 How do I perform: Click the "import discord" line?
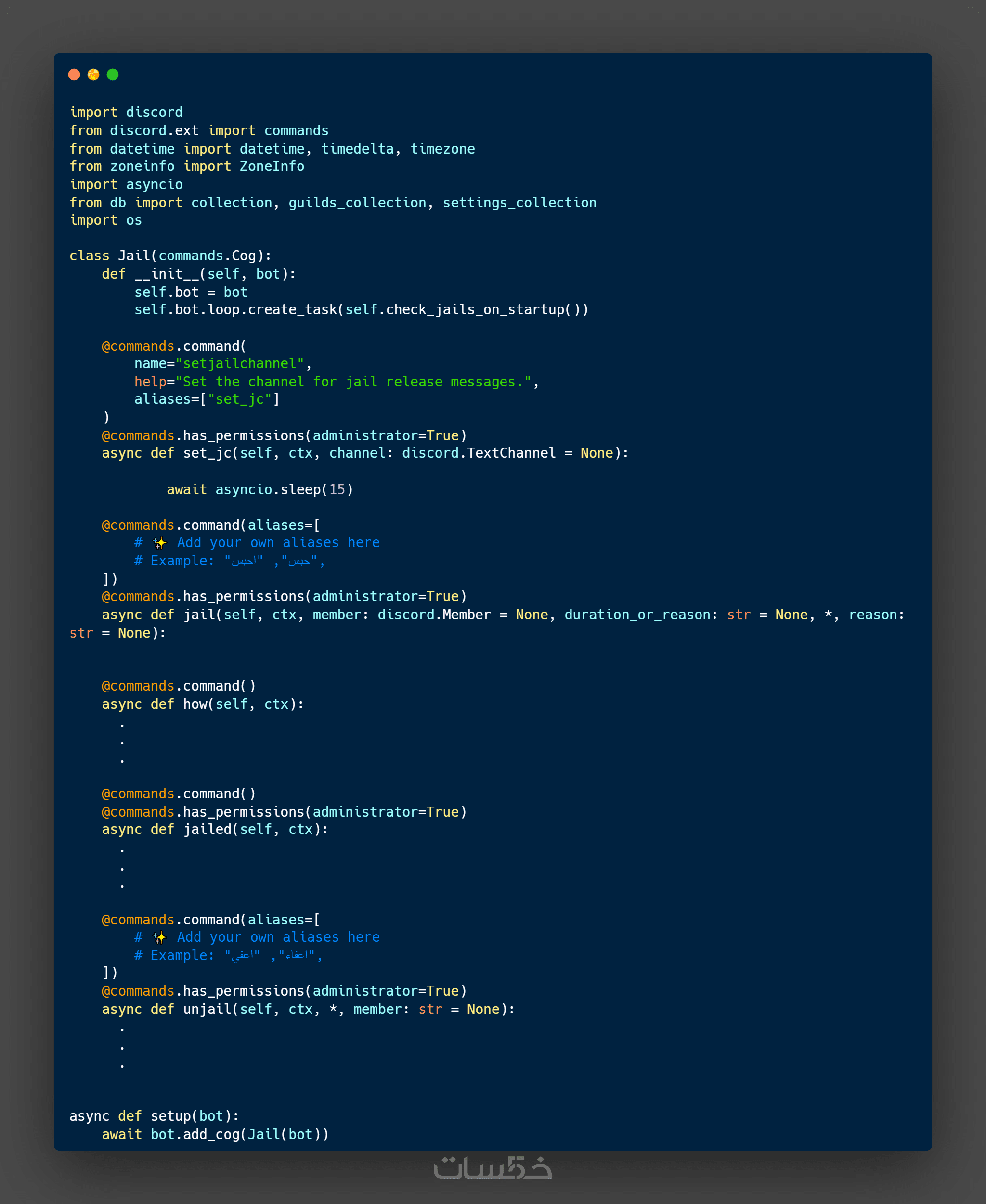pos(126,113)
